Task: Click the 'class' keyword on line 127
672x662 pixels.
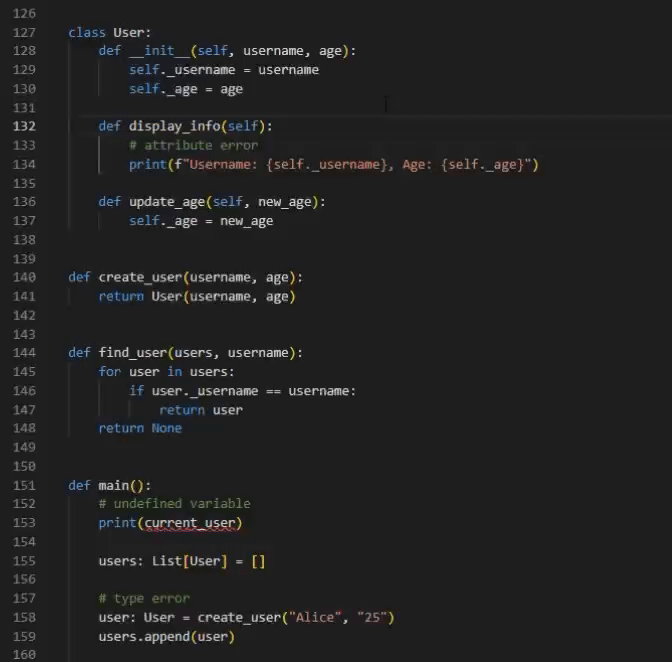Action: point(87,33)
